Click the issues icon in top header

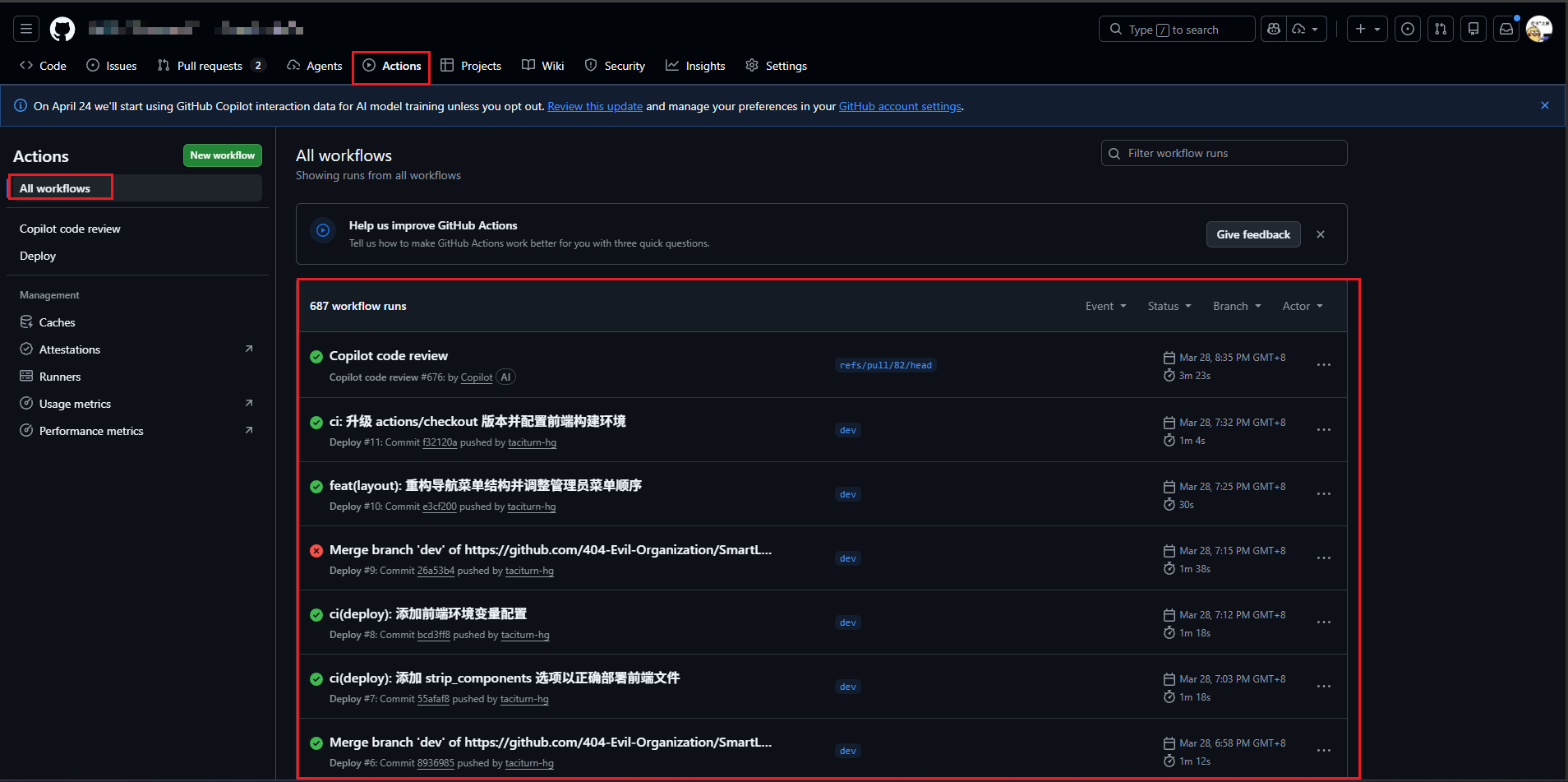tap(1408, 30)
